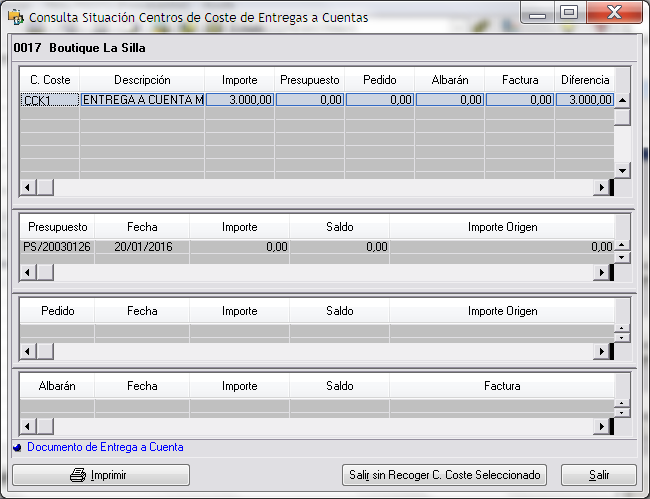The height and width of the screenshot is (499, 650).
Task: Click right arrow of cost table horizontal scrollbar
Action: tap(601, 187)
